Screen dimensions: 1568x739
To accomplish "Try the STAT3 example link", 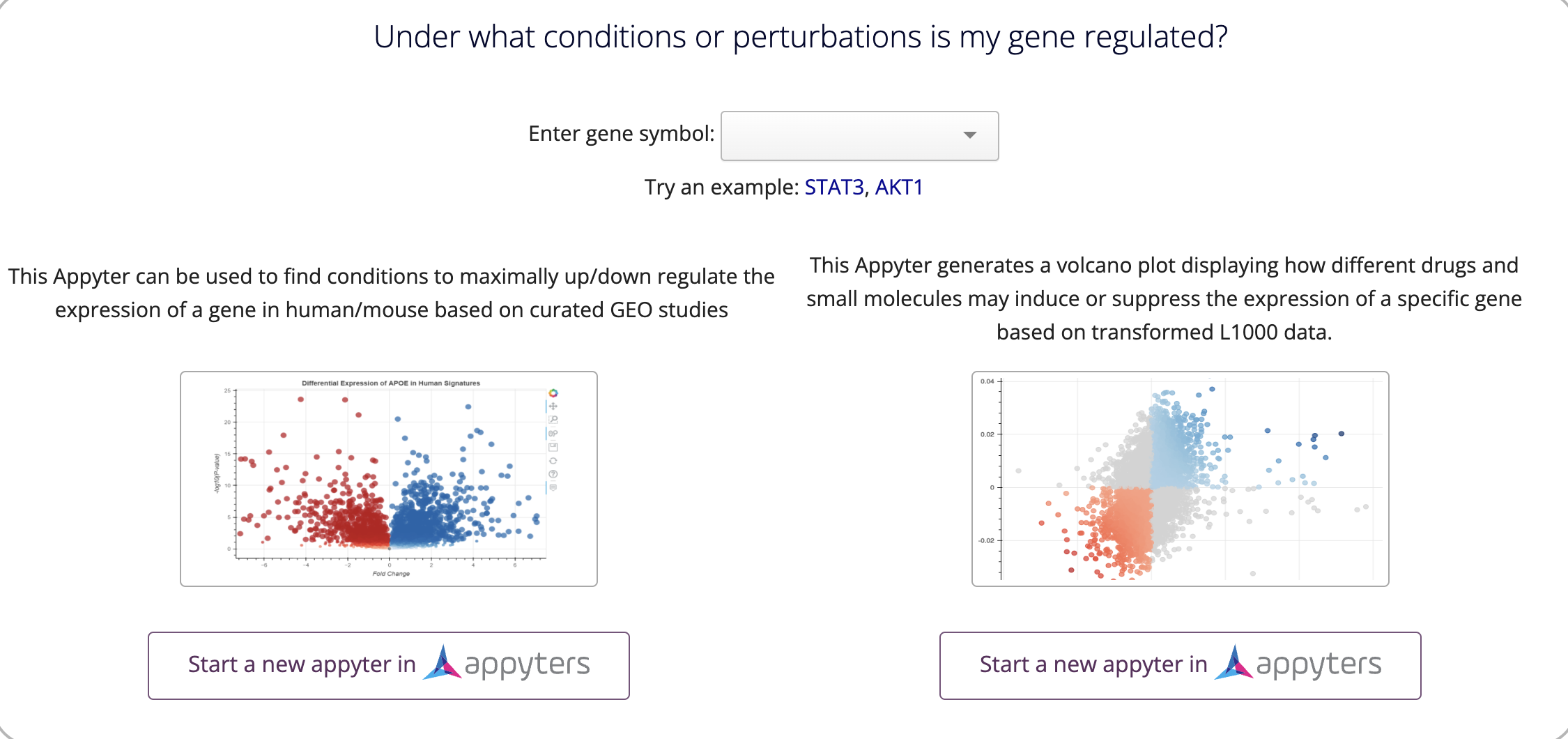I will [x=833, y=188].
